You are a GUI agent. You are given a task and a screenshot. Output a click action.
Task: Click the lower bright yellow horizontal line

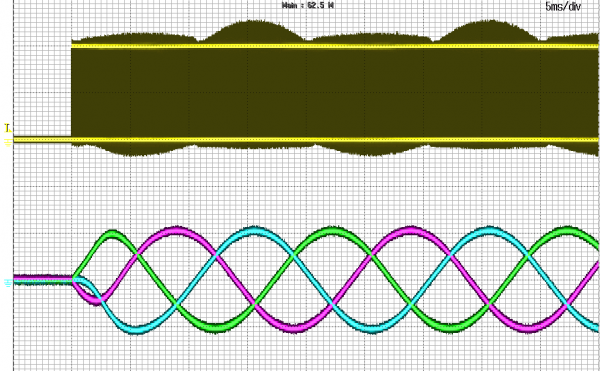pos(306,140)
